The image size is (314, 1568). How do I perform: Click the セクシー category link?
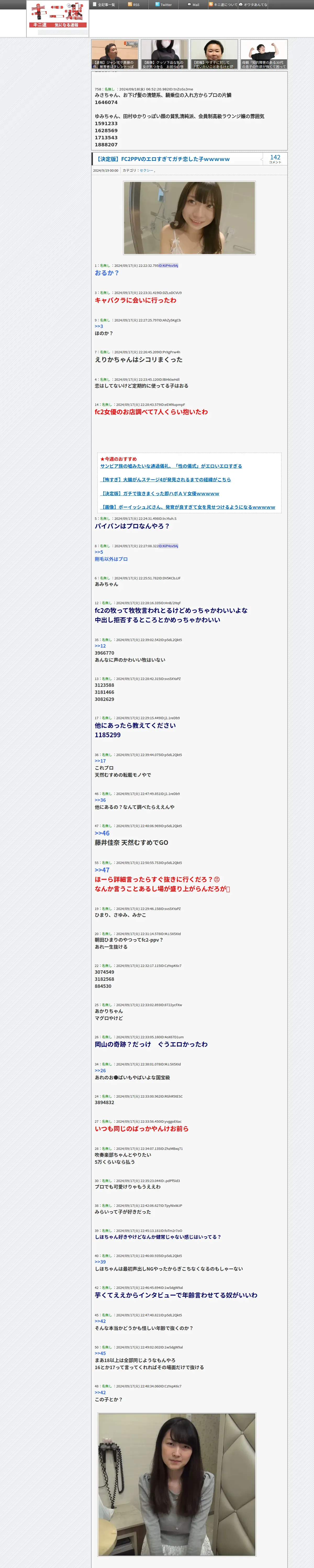[146, 170]
